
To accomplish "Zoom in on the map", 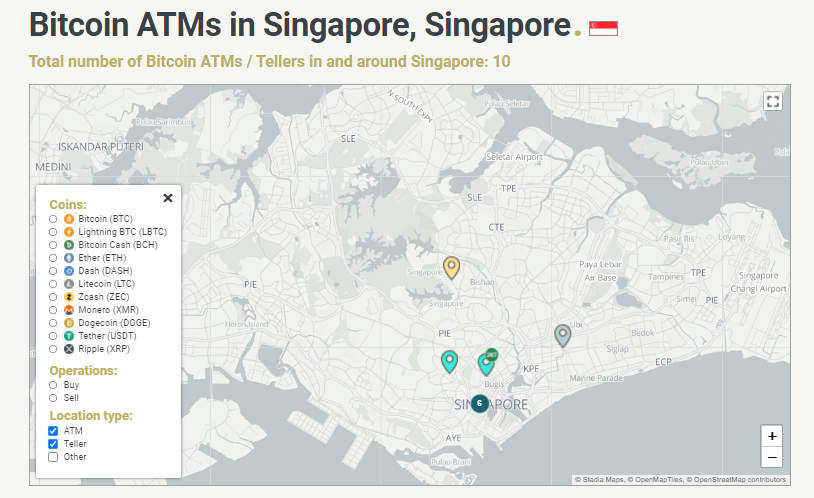I will pyautogui.click(x=772, y=436).
